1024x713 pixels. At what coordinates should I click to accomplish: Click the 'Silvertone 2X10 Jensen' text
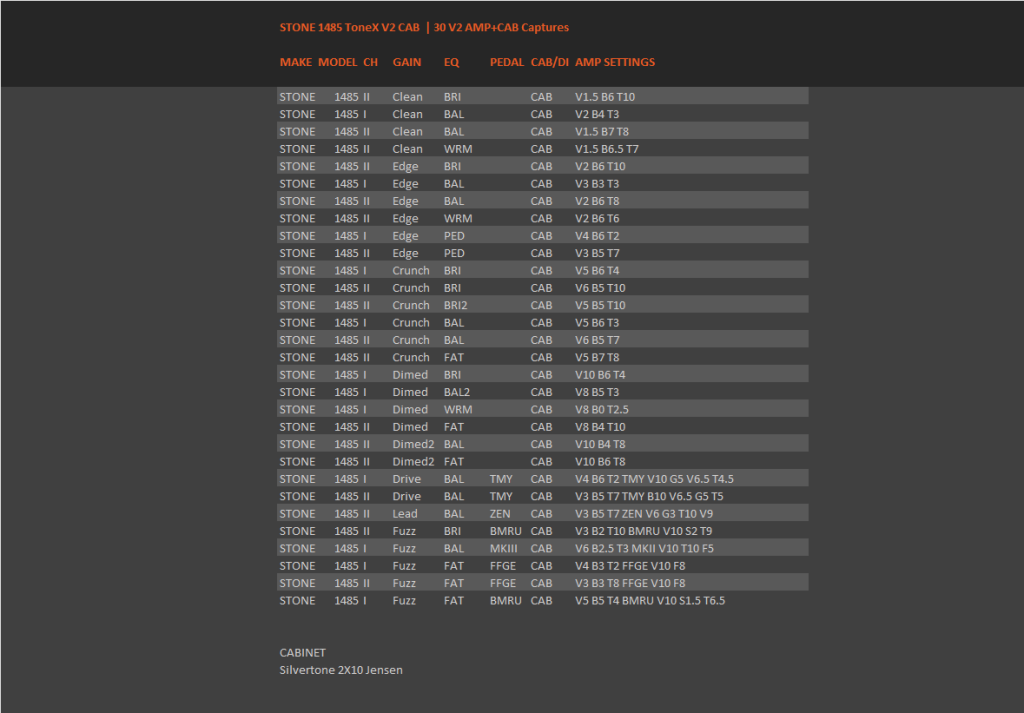click(x=341, y=670)
